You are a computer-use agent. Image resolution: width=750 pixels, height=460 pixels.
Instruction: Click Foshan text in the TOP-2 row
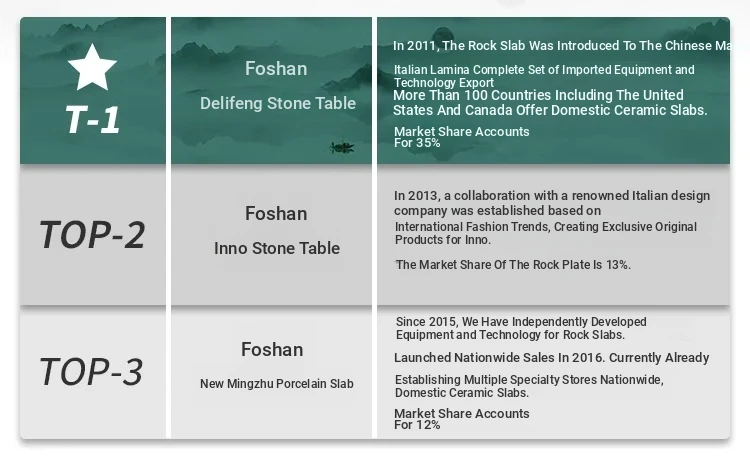(276, 213)
